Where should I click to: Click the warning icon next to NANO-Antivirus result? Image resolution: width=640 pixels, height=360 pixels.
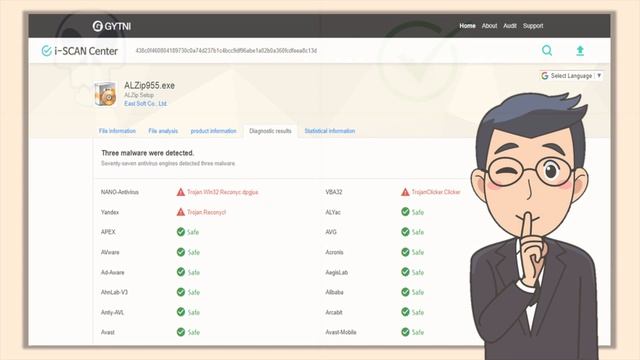[x=180, y=192]
